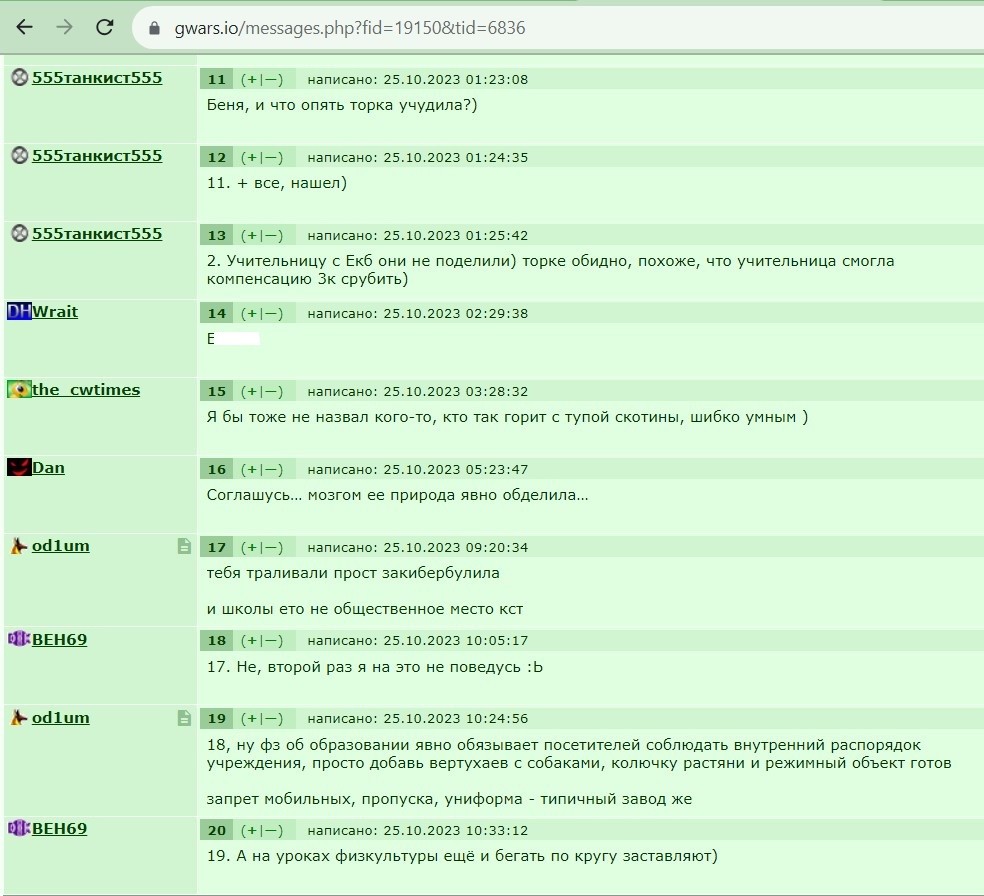Screen dimensions: 984x896
Task: Upvote post 14 with the plus sign
Action: tap(252, 314)
